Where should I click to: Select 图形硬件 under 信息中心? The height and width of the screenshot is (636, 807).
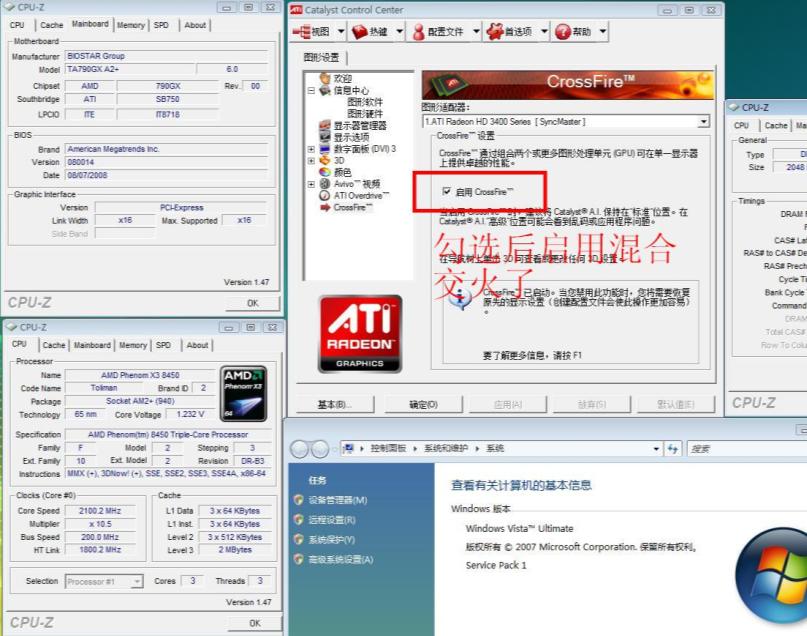coord(365,114)
